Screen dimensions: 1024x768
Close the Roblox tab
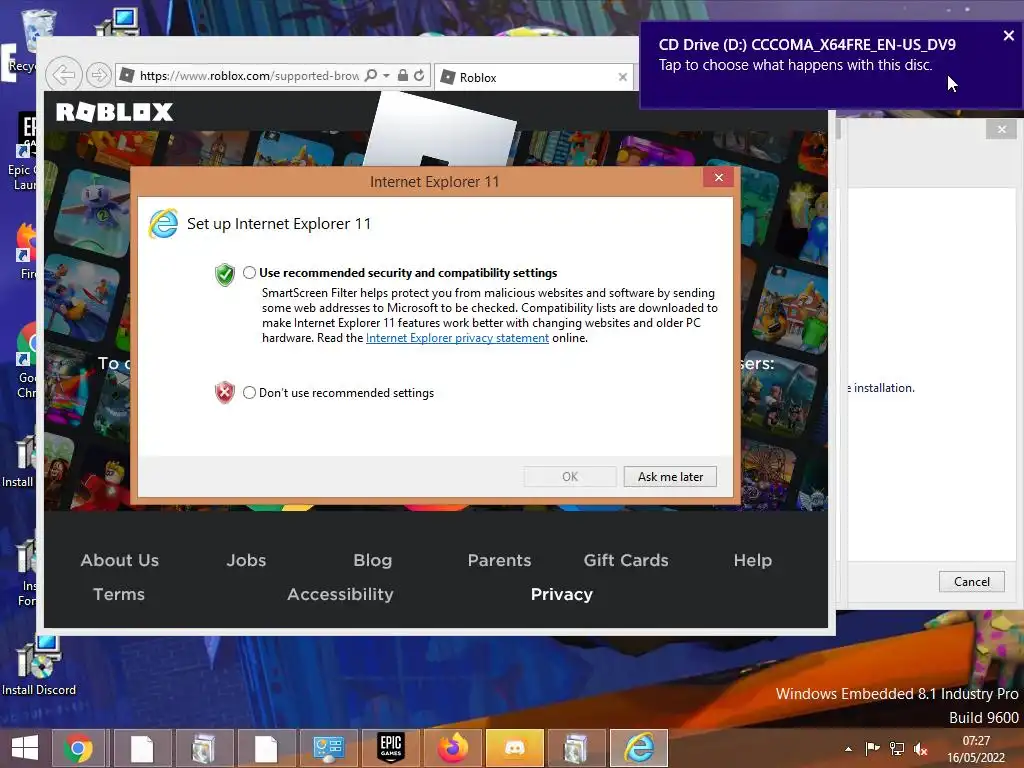622,77
